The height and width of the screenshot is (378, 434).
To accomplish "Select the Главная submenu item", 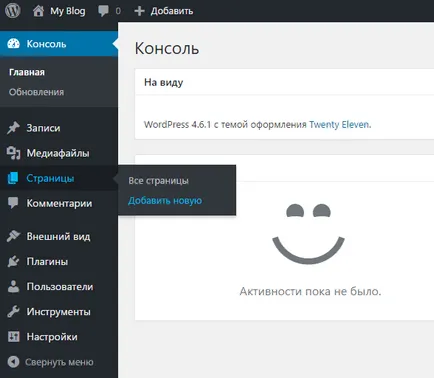I will tap(27, 72).
